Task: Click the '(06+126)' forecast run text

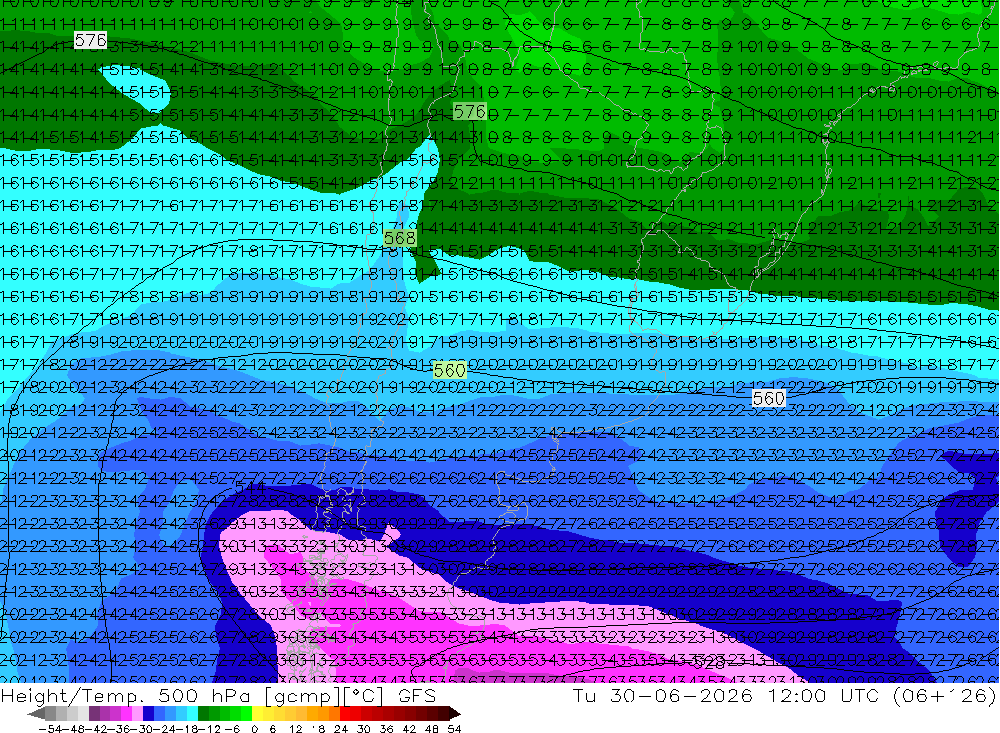Action: [x=945, y=695]
